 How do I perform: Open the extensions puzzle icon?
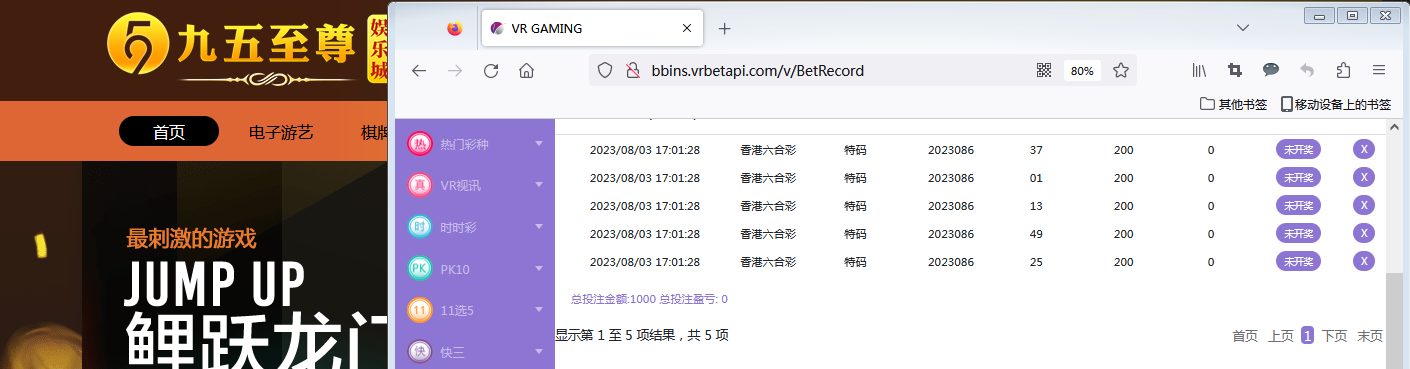(1343, 71)
